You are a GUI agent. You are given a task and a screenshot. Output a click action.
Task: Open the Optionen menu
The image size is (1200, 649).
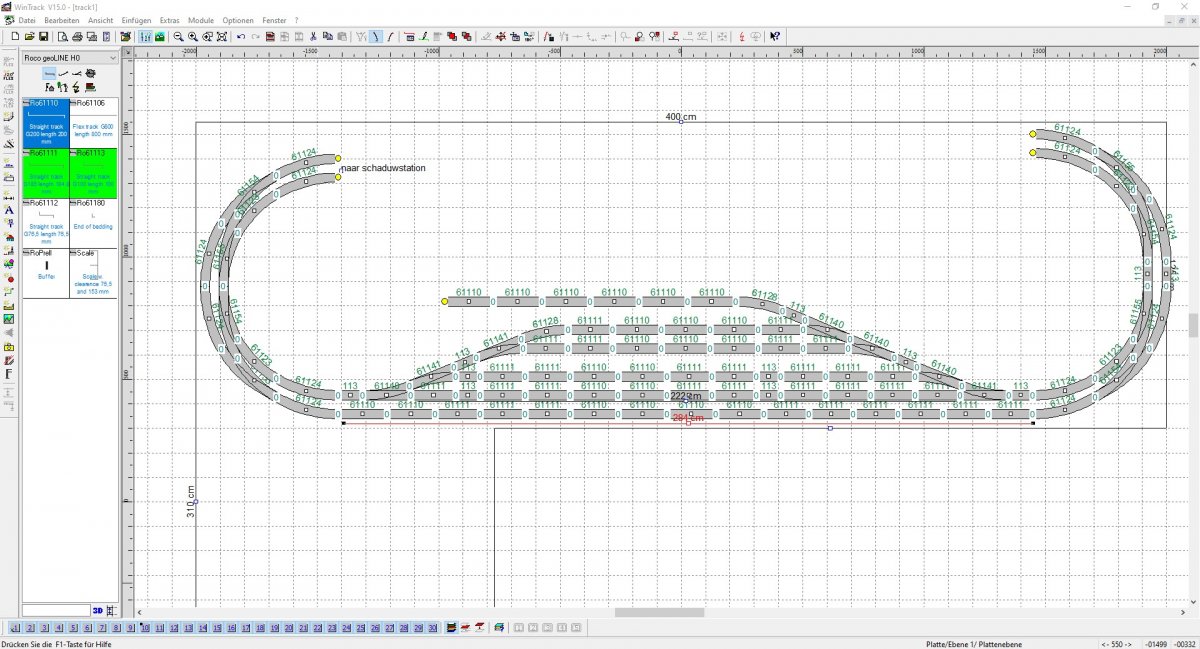pyautogui.click(x=238, y=20)
